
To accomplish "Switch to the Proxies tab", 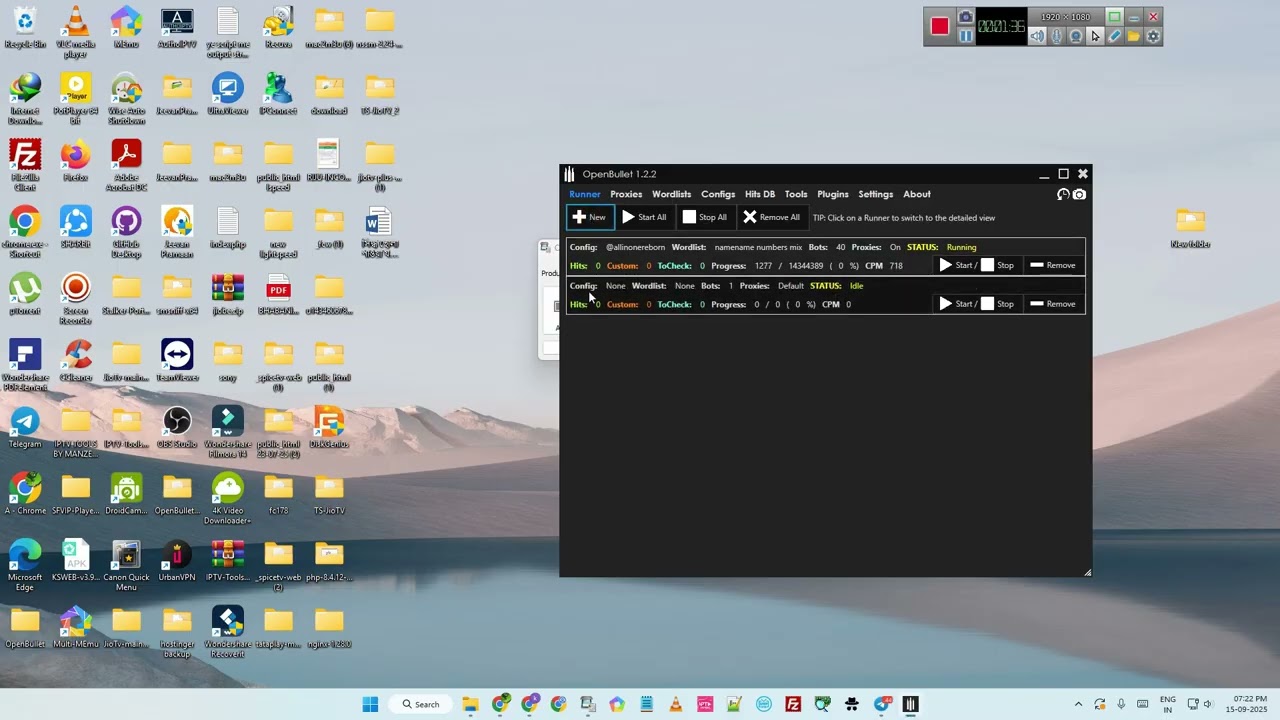I will coord(626,194).
